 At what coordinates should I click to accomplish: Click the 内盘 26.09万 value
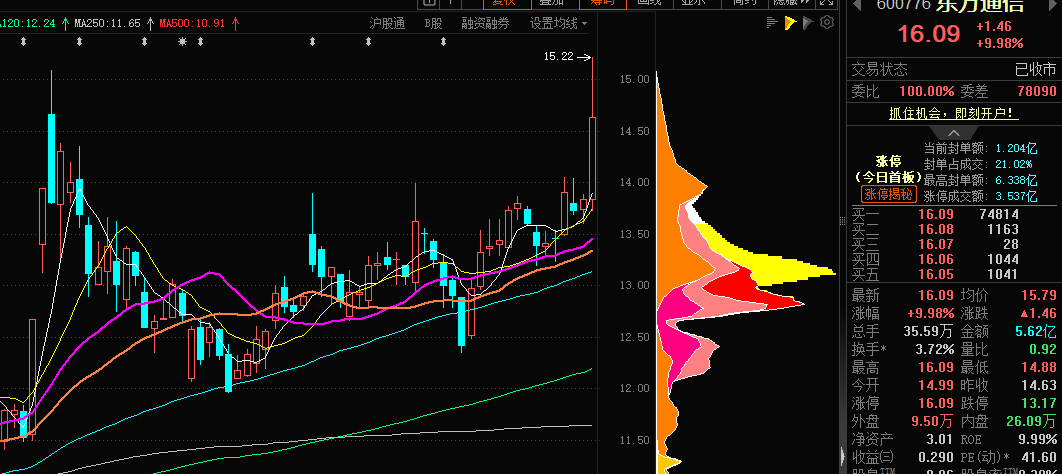[x=1030, y=421]
